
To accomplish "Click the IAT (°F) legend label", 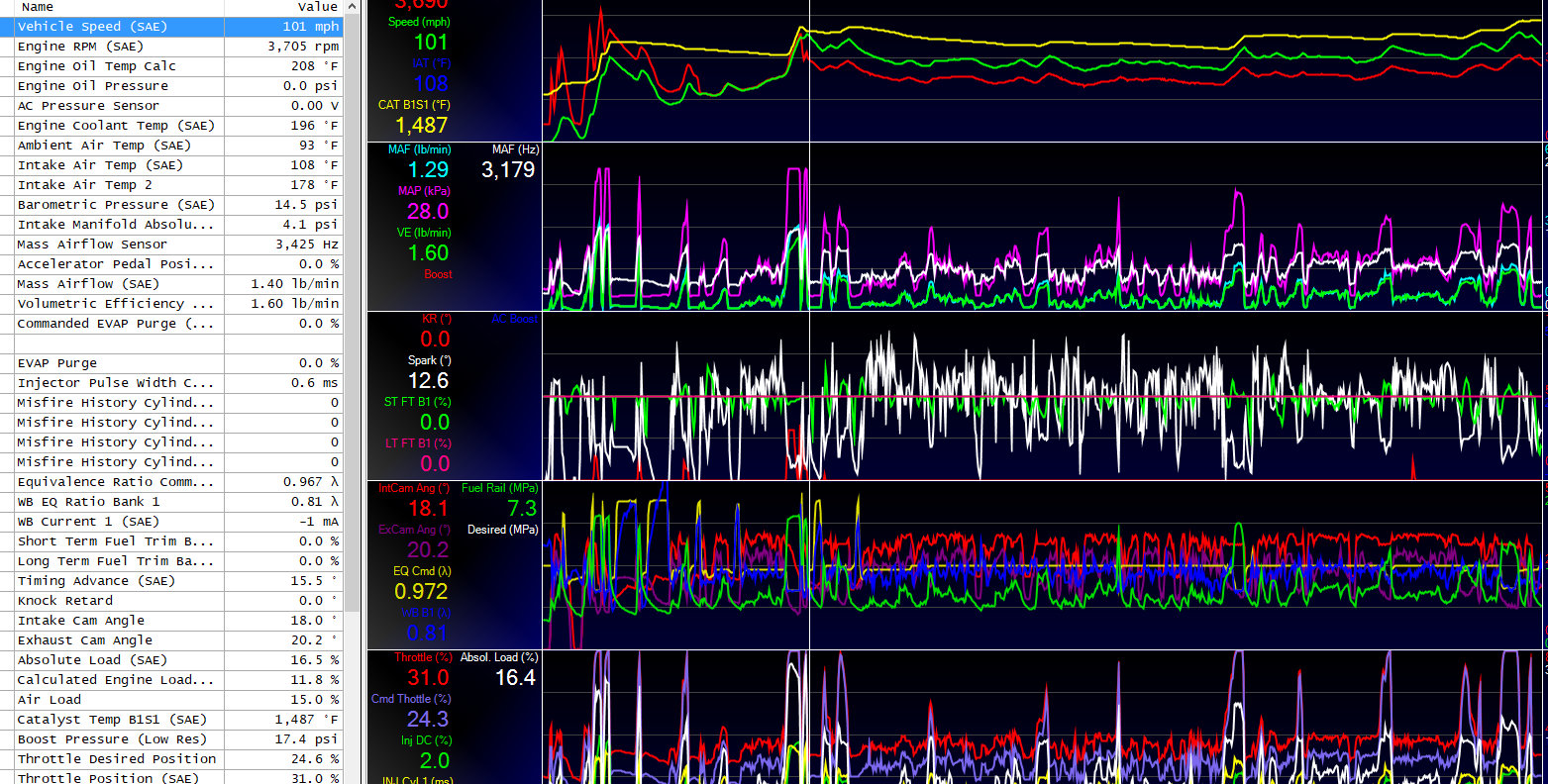I will (x=430, y=63).
